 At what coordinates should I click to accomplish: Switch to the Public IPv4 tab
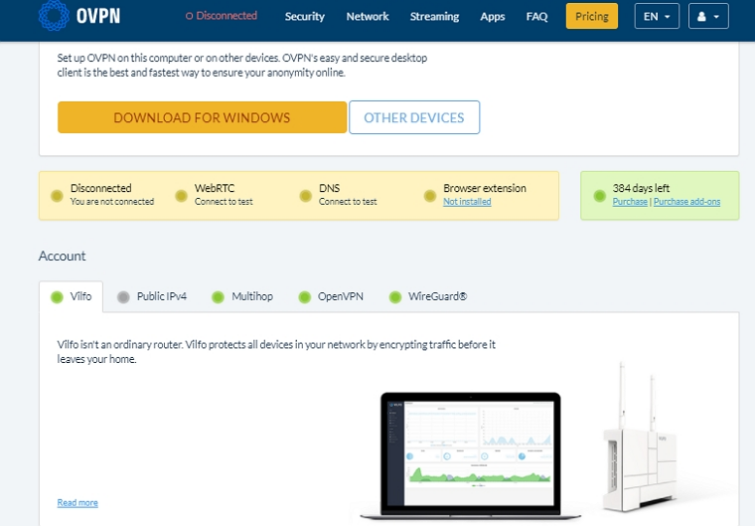pyautogui.click(x=152, y=297)
